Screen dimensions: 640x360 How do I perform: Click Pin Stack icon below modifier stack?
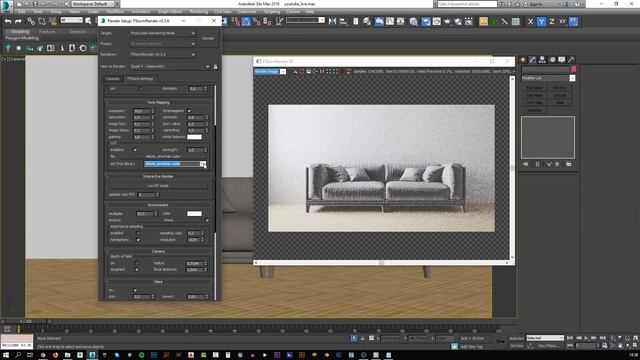click(x=525, y=164)
